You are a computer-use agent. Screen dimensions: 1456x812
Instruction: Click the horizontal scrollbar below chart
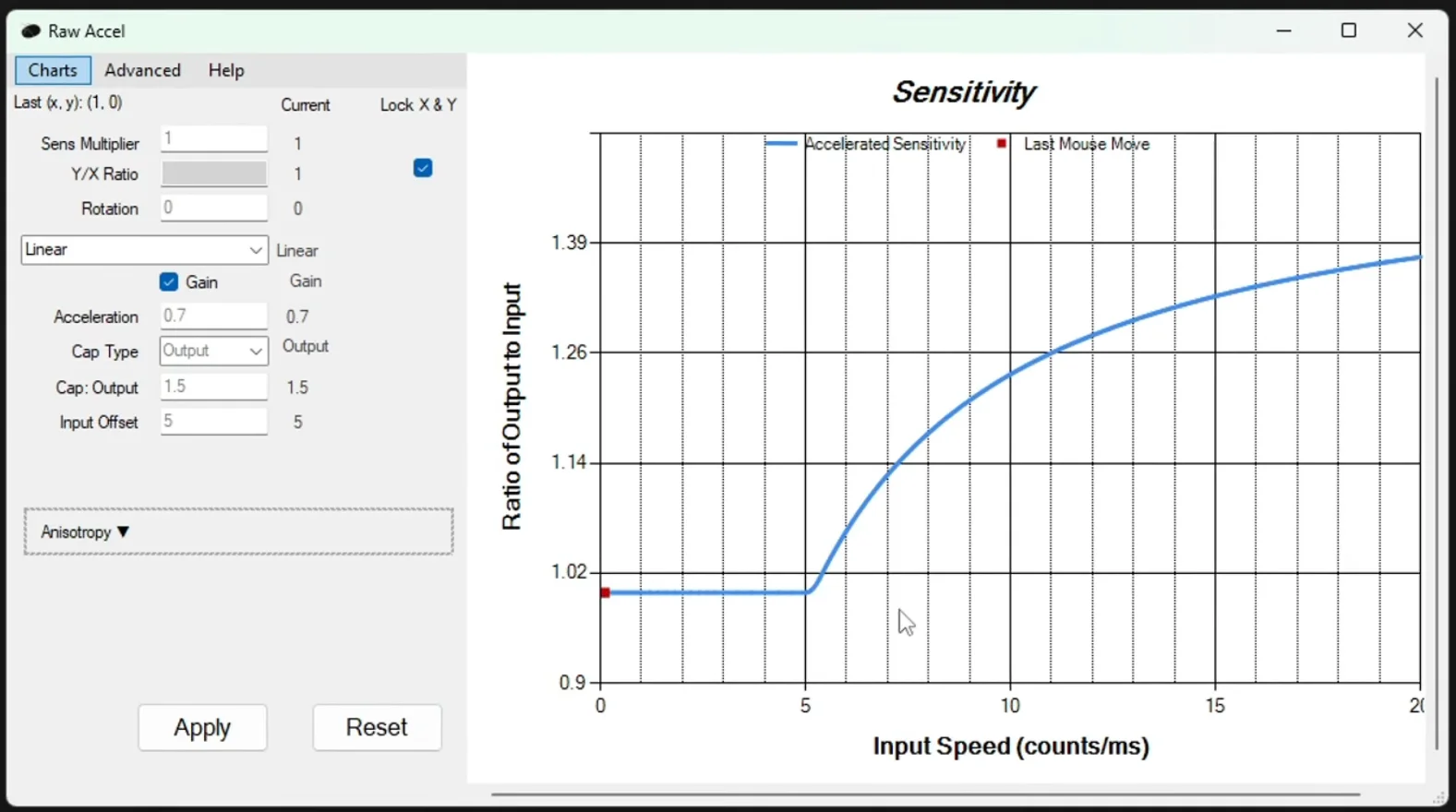click(925, 794)
